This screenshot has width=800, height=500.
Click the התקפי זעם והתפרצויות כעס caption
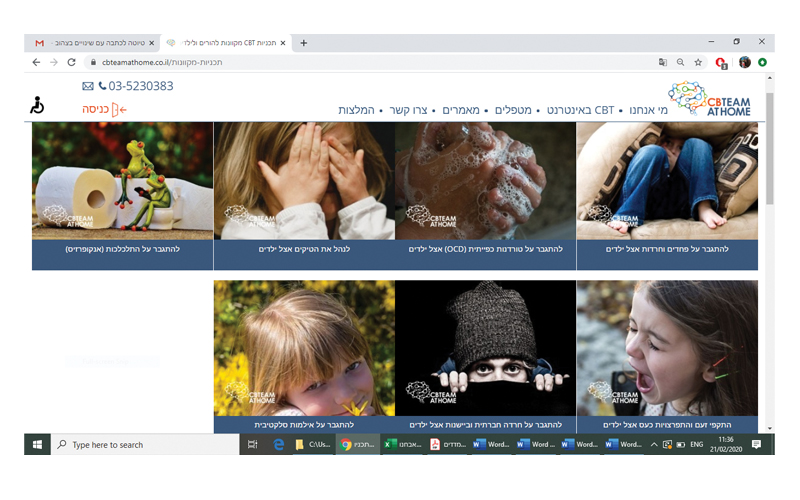pyautogui.click(x=667, y=424)
